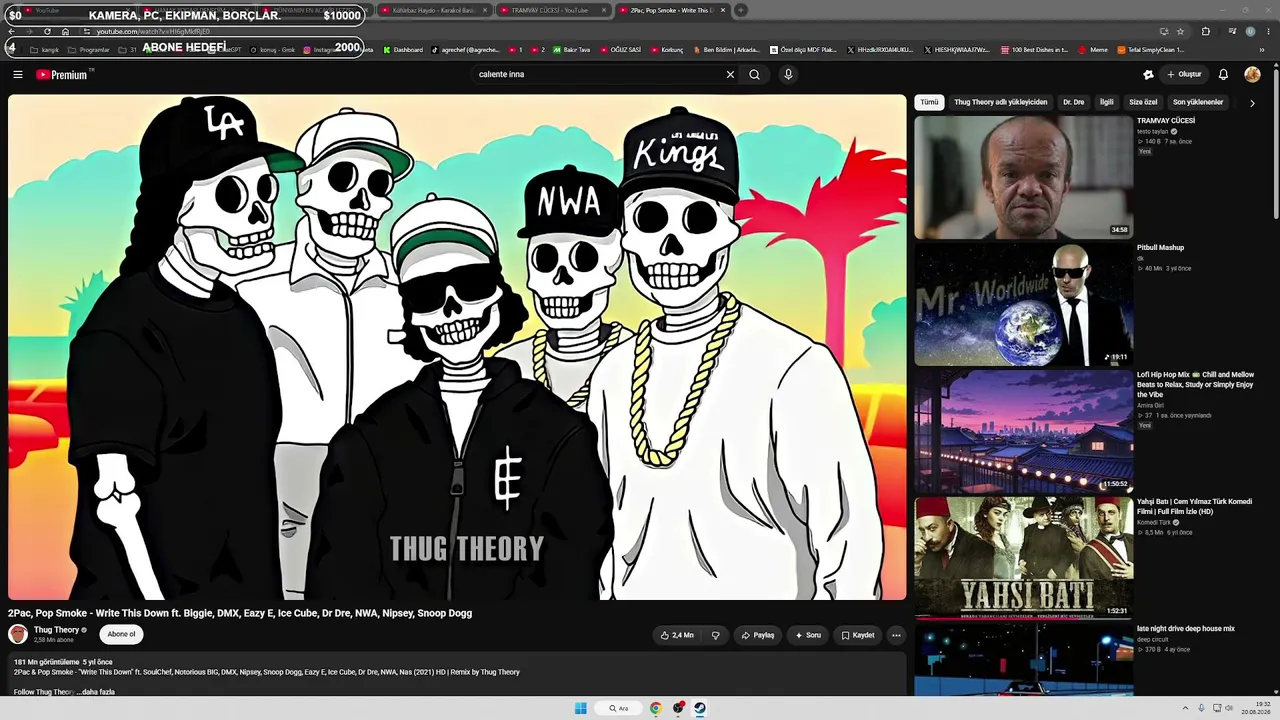
Task: Close the TRAMVAY CÜCESİ browser tab
Action: (604, 10)
